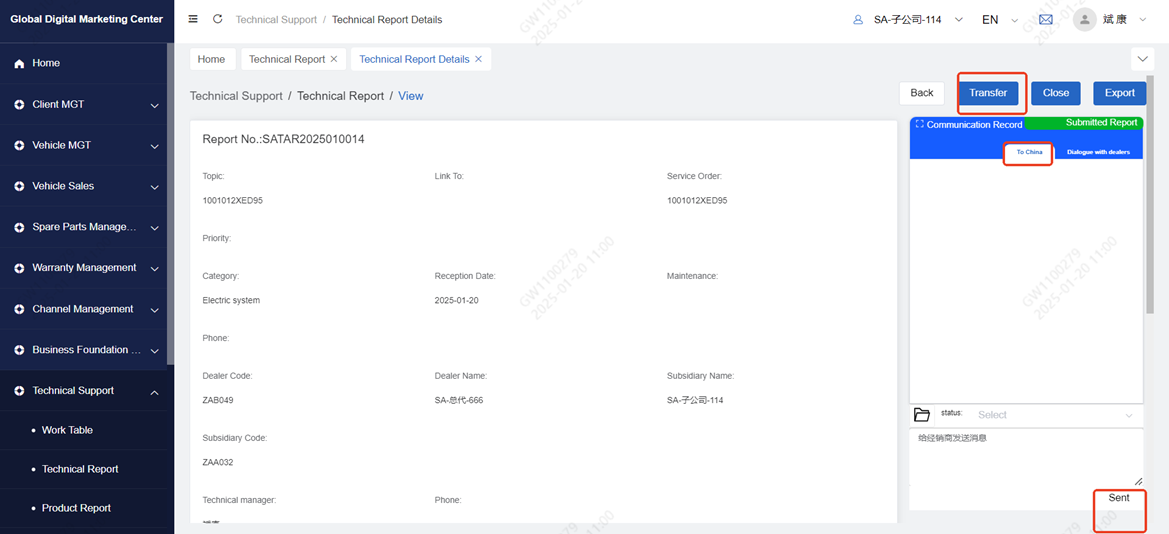This screenshot has width=1169, height=534.
Task: Click the fullscreen icon beside Communication Record
Action: (x=919, y=124)
